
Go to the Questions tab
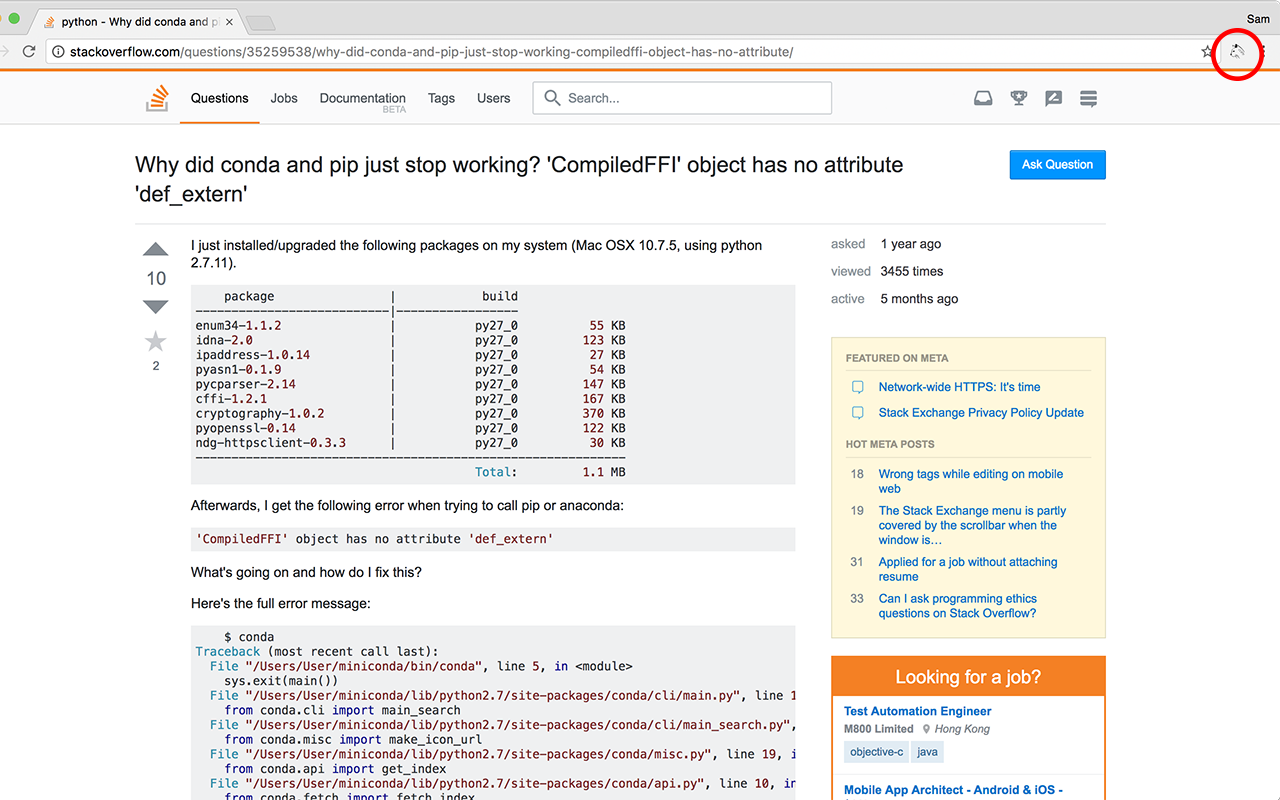click(219, 98)
